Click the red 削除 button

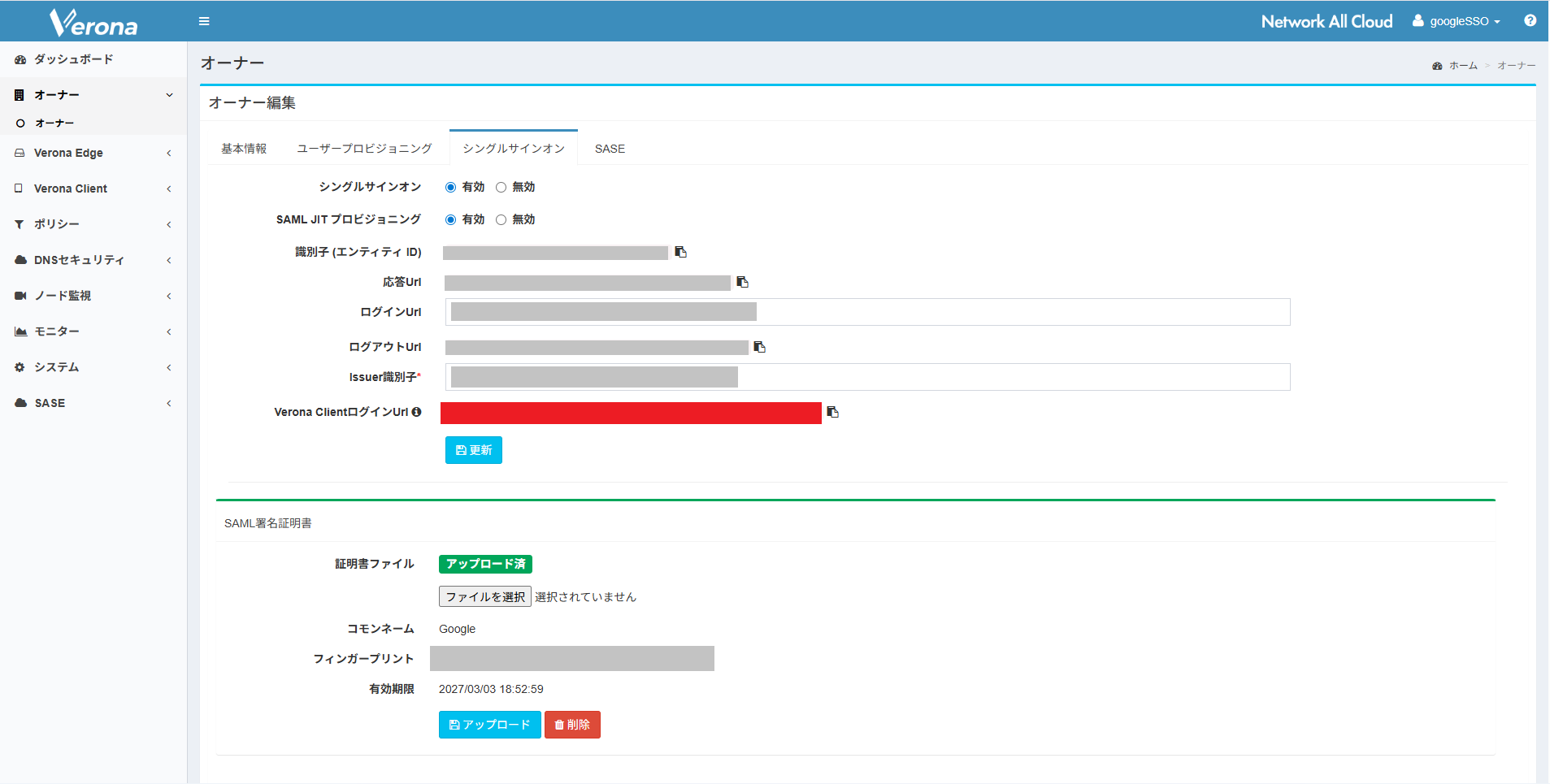pyautogui.click(x=572, y=725)
